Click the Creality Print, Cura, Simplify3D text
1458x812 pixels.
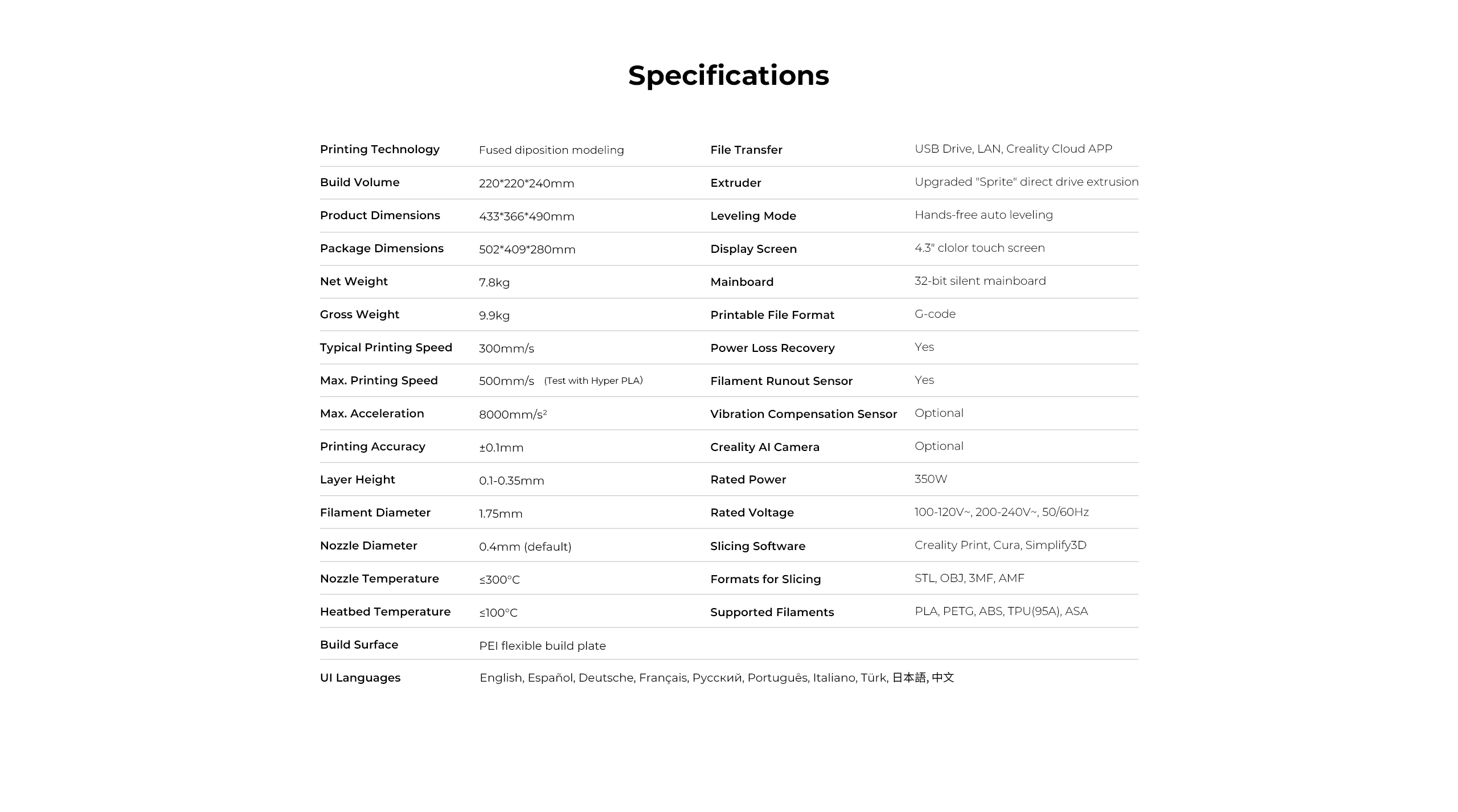[x=1000, y=545]
